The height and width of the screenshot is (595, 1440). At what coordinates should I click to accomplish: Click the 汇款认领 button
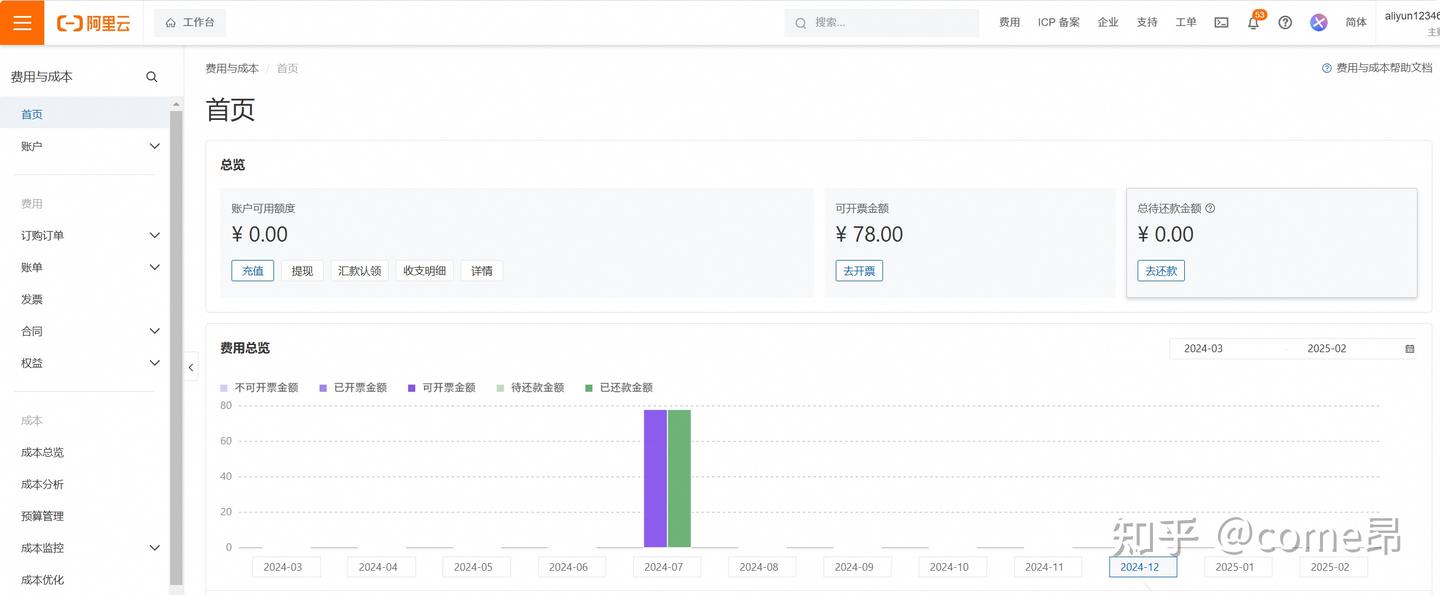pyautogui.click(x=360, y=271)
